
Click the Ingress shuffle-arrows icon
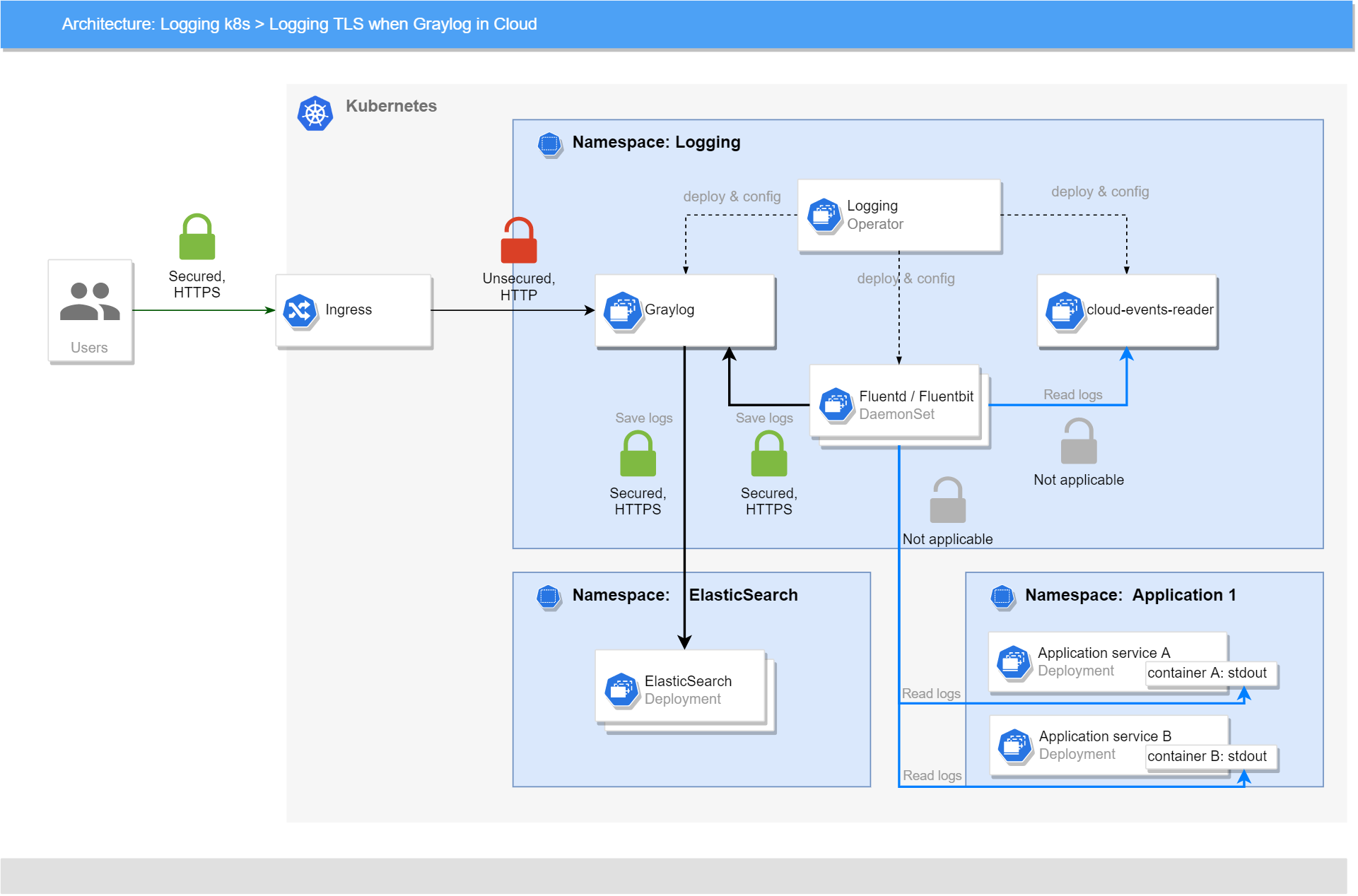pyautogui.click(x=300, y=311)
